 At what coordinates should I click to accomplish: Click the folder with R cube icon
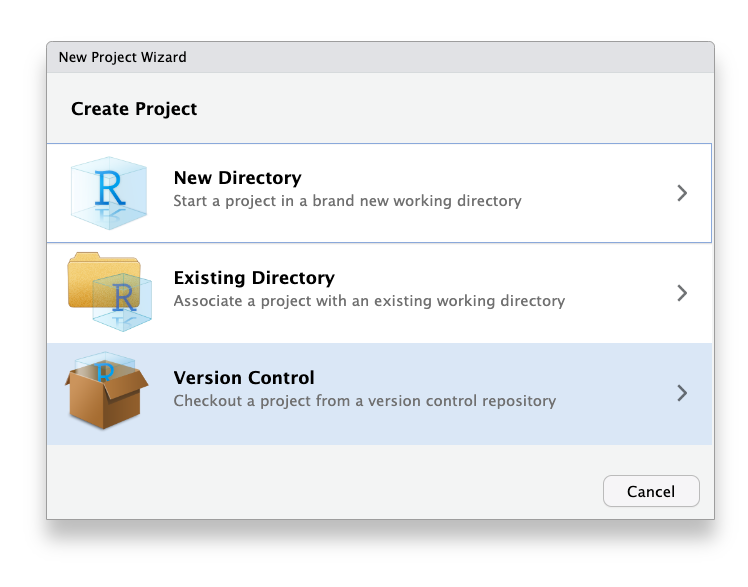pyautogui.click(x=109, y=291)
